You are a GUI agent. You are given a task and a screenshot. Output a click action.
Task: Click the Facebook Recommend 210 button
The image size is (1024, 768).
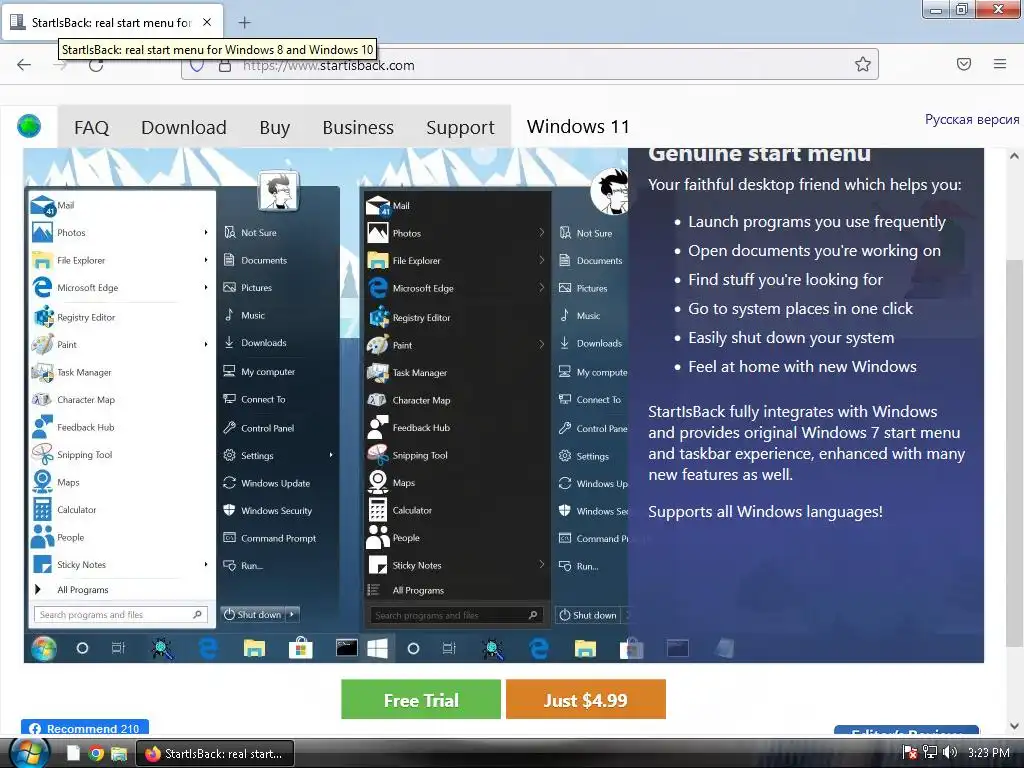tap(85, 728)
